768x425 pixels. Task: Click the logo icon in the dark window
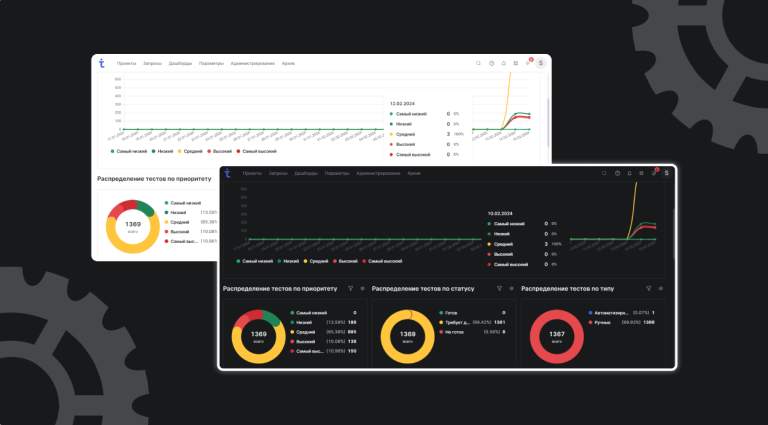[227, 173]
